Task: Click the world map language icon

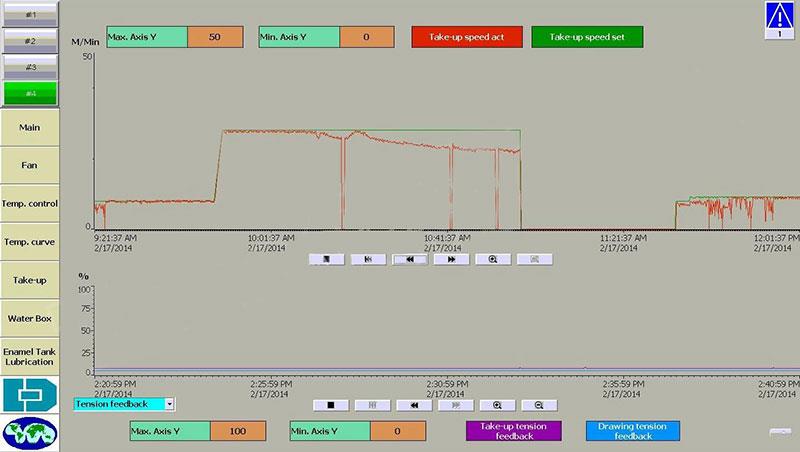Action: [30, 433]
